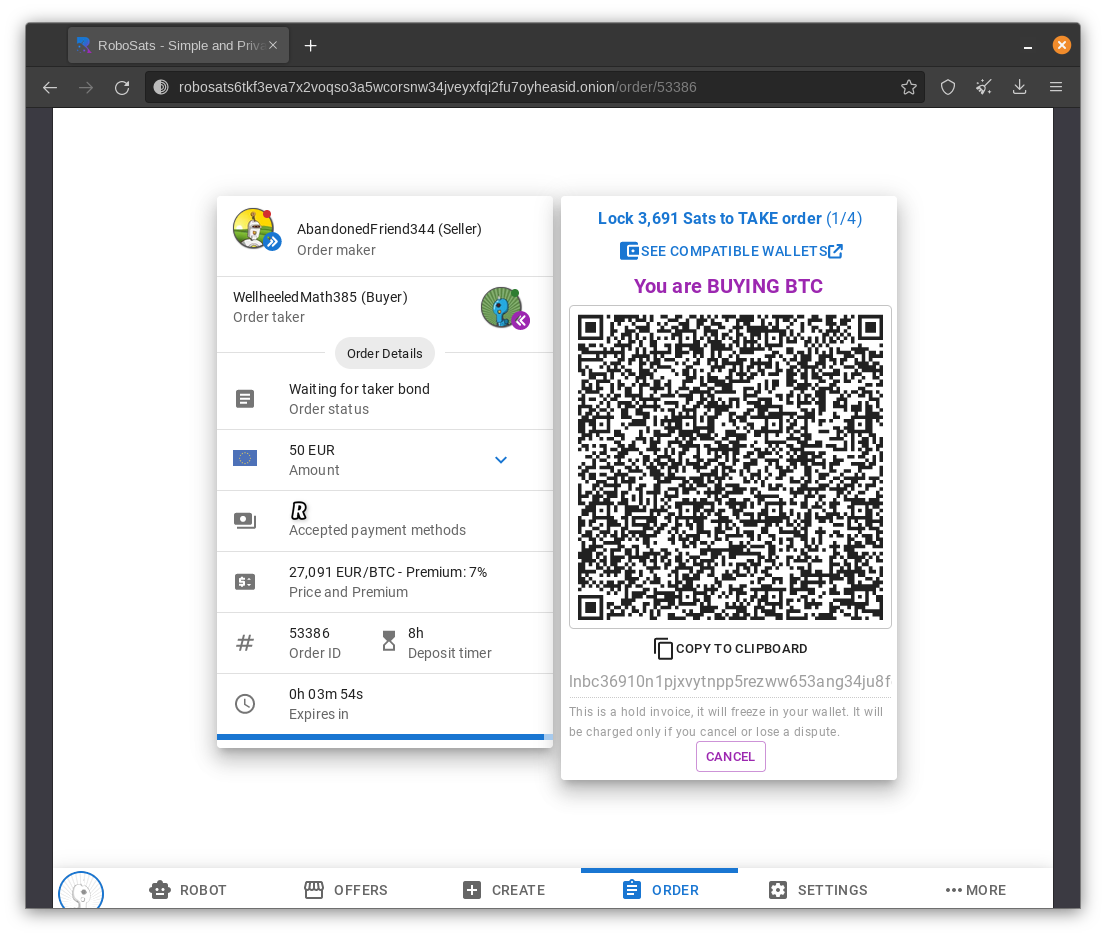Click the EUR flag icon

click(x=245, y=459)
